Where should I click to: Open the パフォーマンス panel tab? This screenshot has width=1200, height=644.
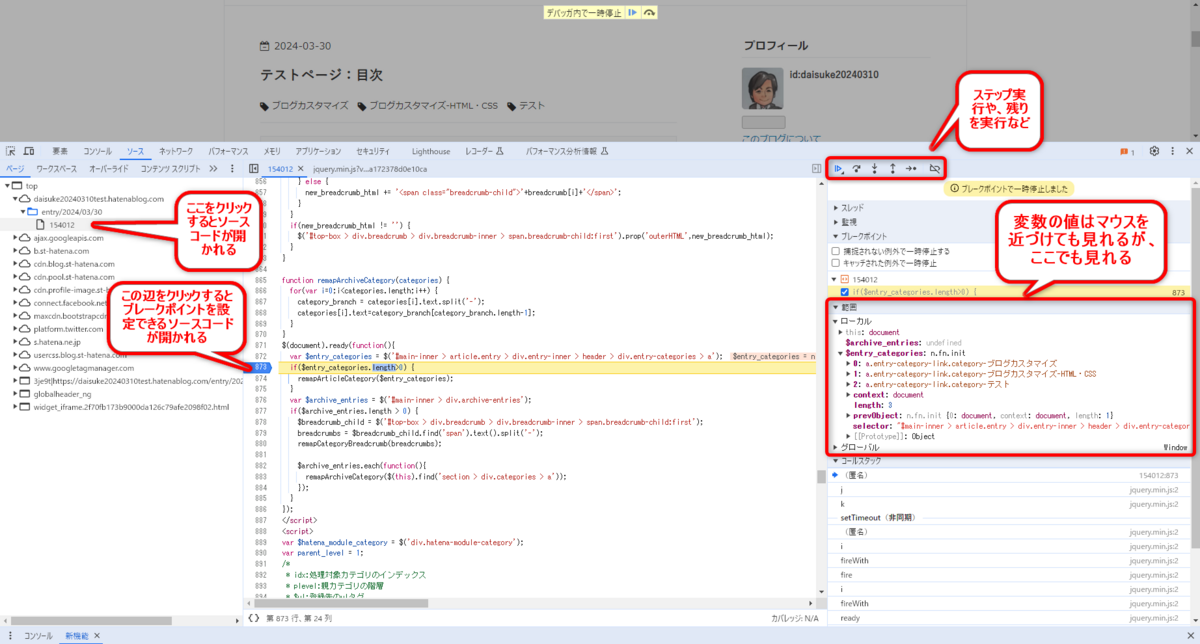[229, 152]
